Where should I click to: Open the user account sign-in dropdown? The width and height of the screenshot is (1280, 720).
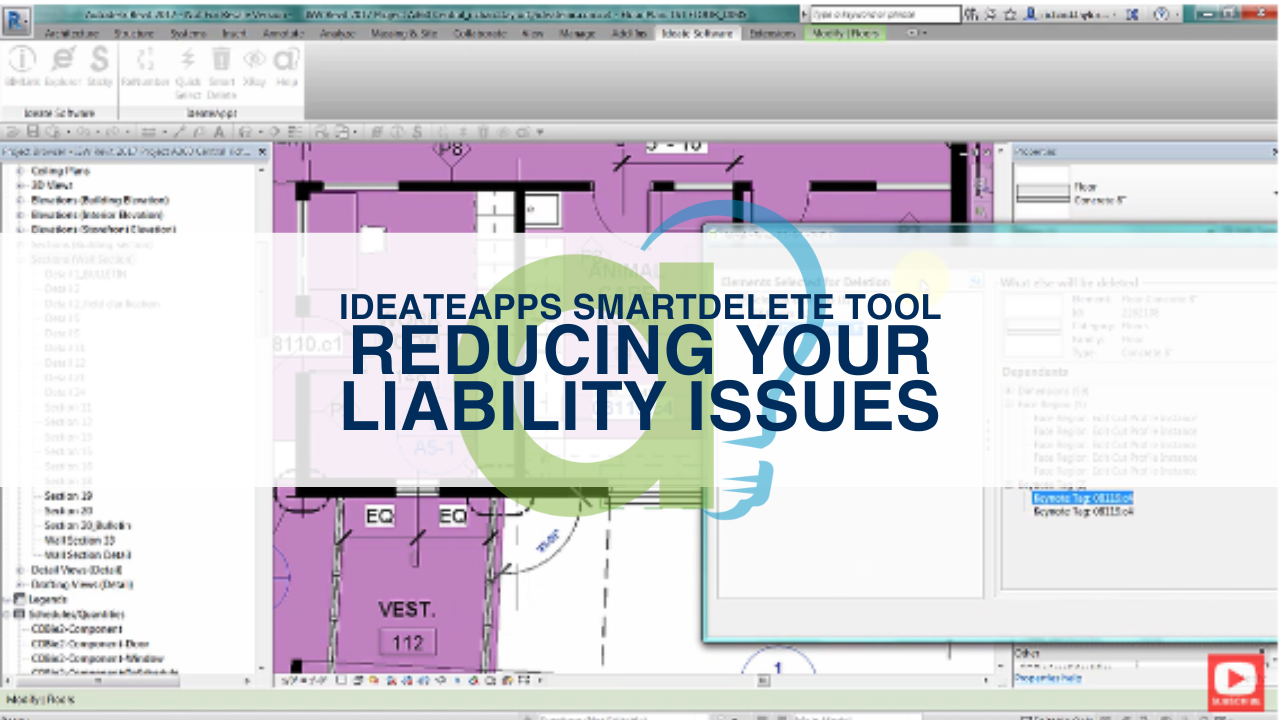tap(1075, 15)
